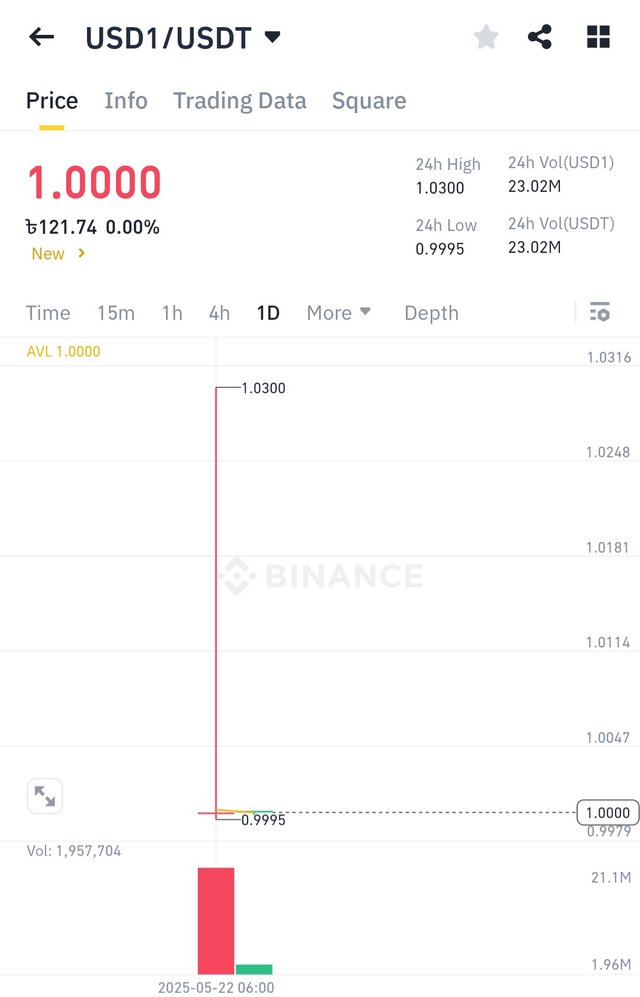Image resolution: width=640 pixels, height=997 pixels.
Task: Show the Time line chart view
Action: [x=48, y=313]
